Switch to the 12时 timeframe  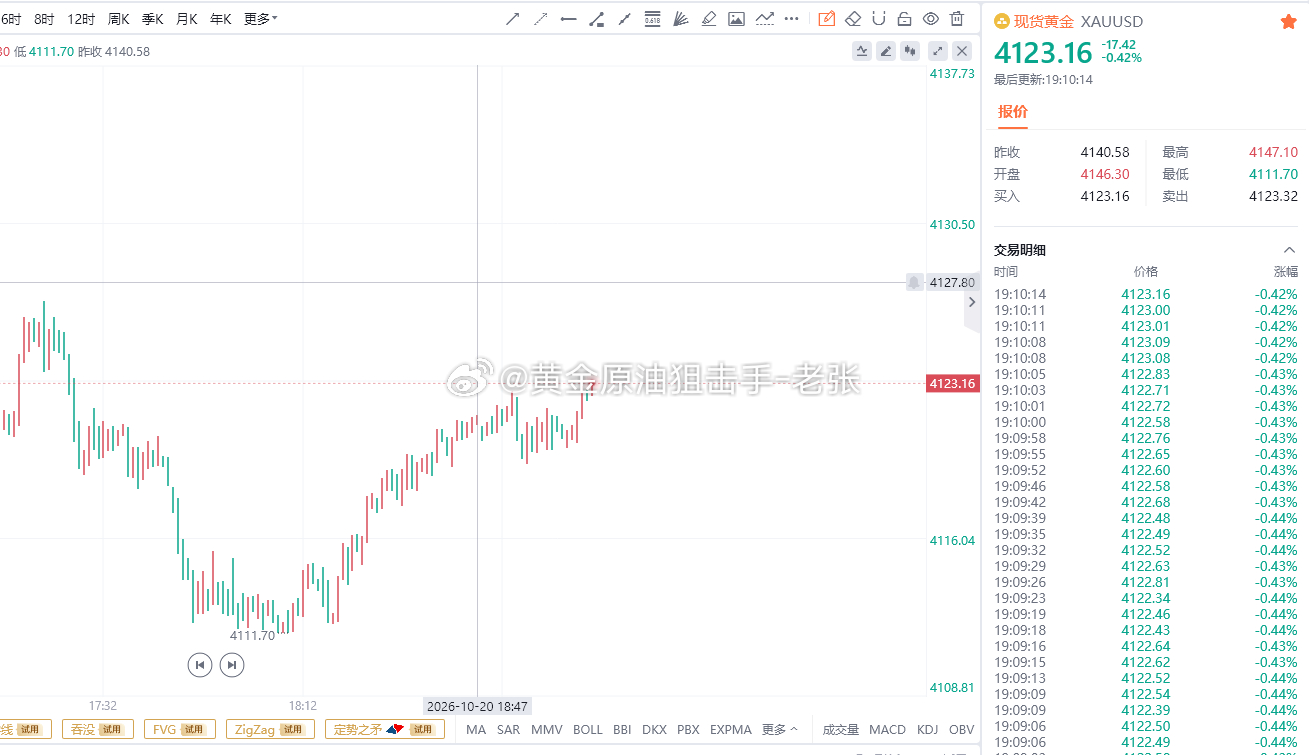click(81, 19)
